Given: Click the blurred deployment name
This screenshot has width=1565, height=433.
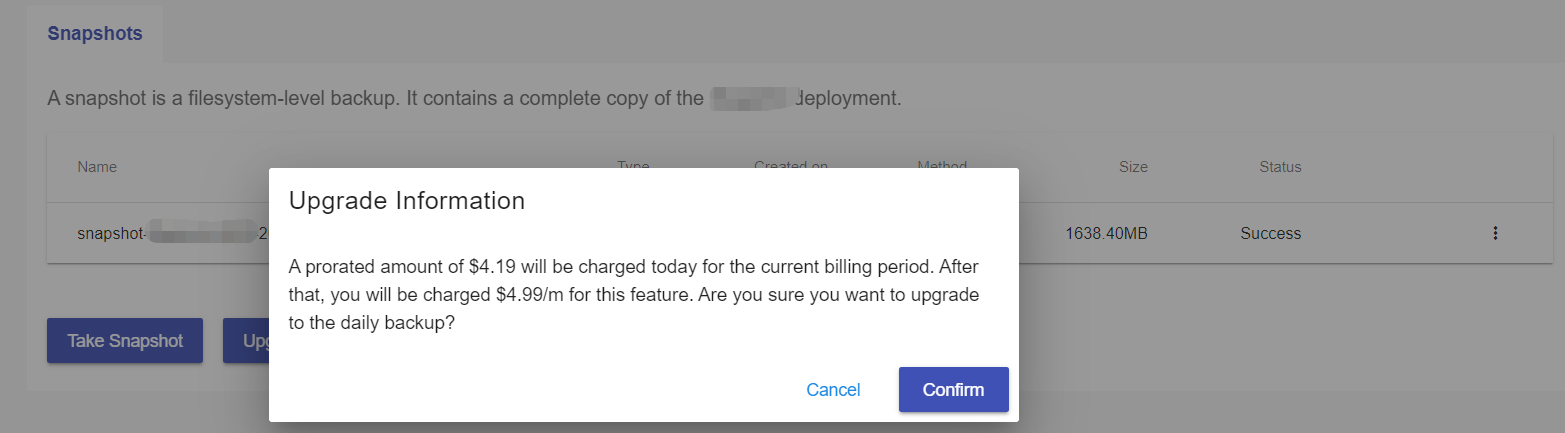Looking at the screenshot, I should (751, 99).
